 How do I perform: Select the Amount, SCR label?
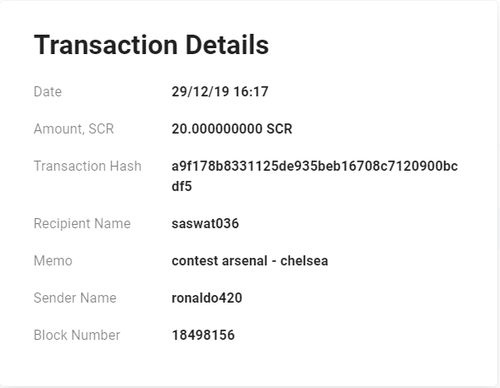(x=74, y=129)
